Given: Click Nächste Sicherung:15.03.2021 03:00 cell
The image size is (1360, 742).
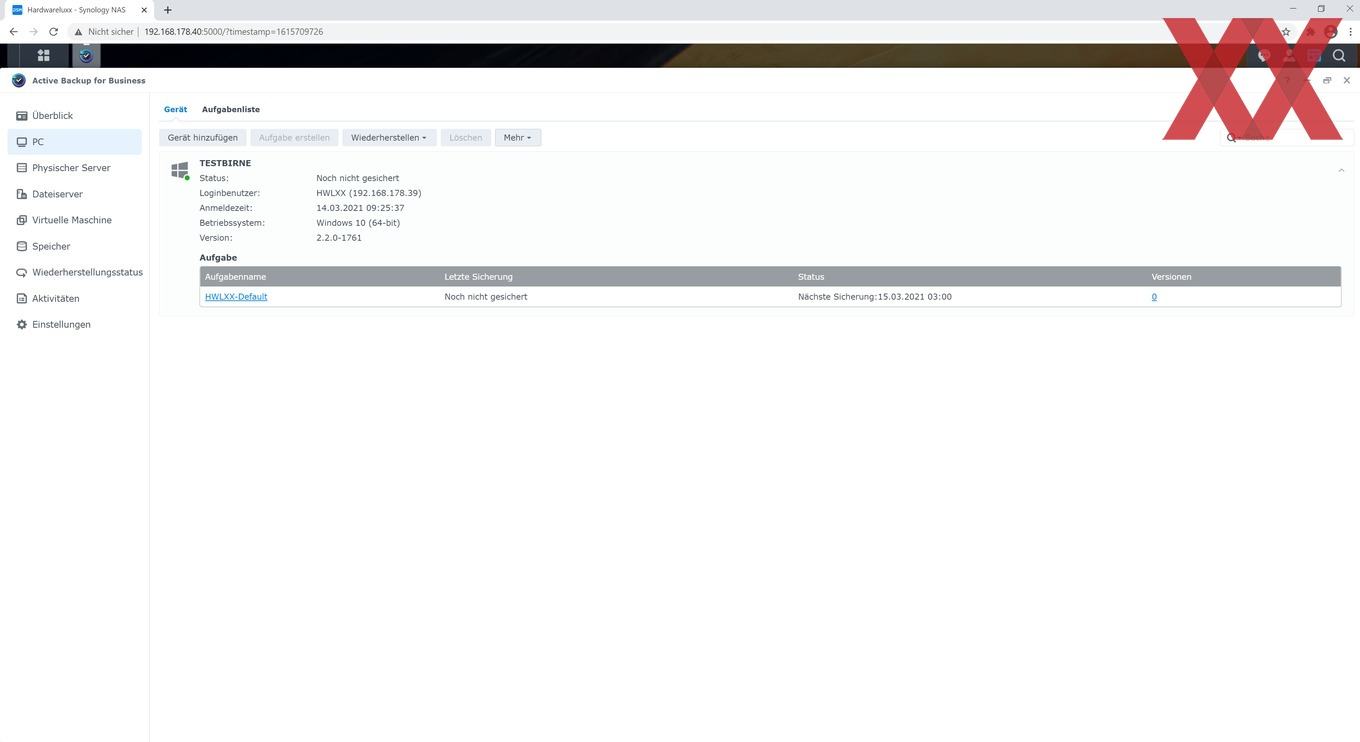Looking at the screenshot, I should coord(875,297).
